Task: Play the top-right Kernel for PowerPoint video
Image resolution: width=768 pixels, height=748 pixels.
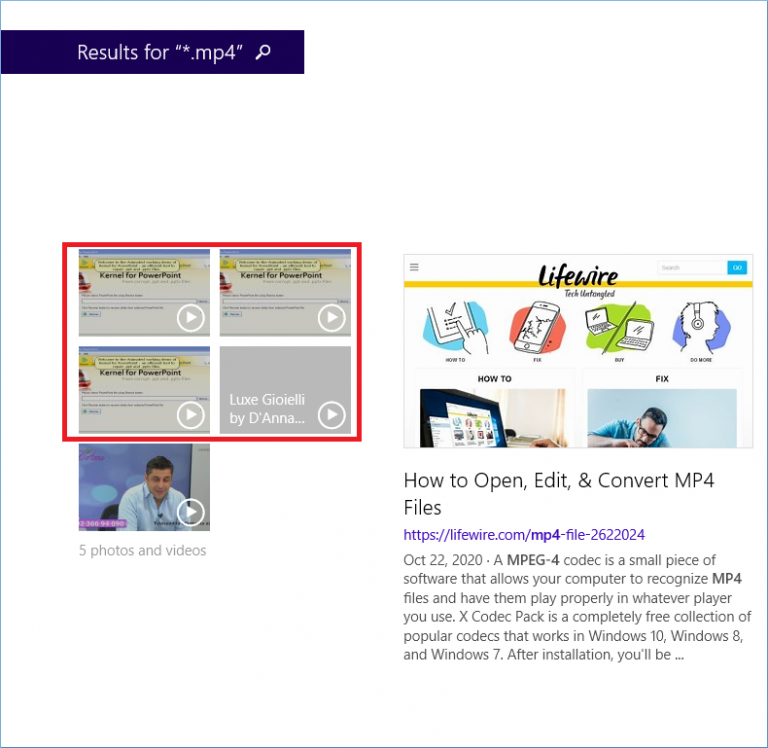Action: [285, 292]
